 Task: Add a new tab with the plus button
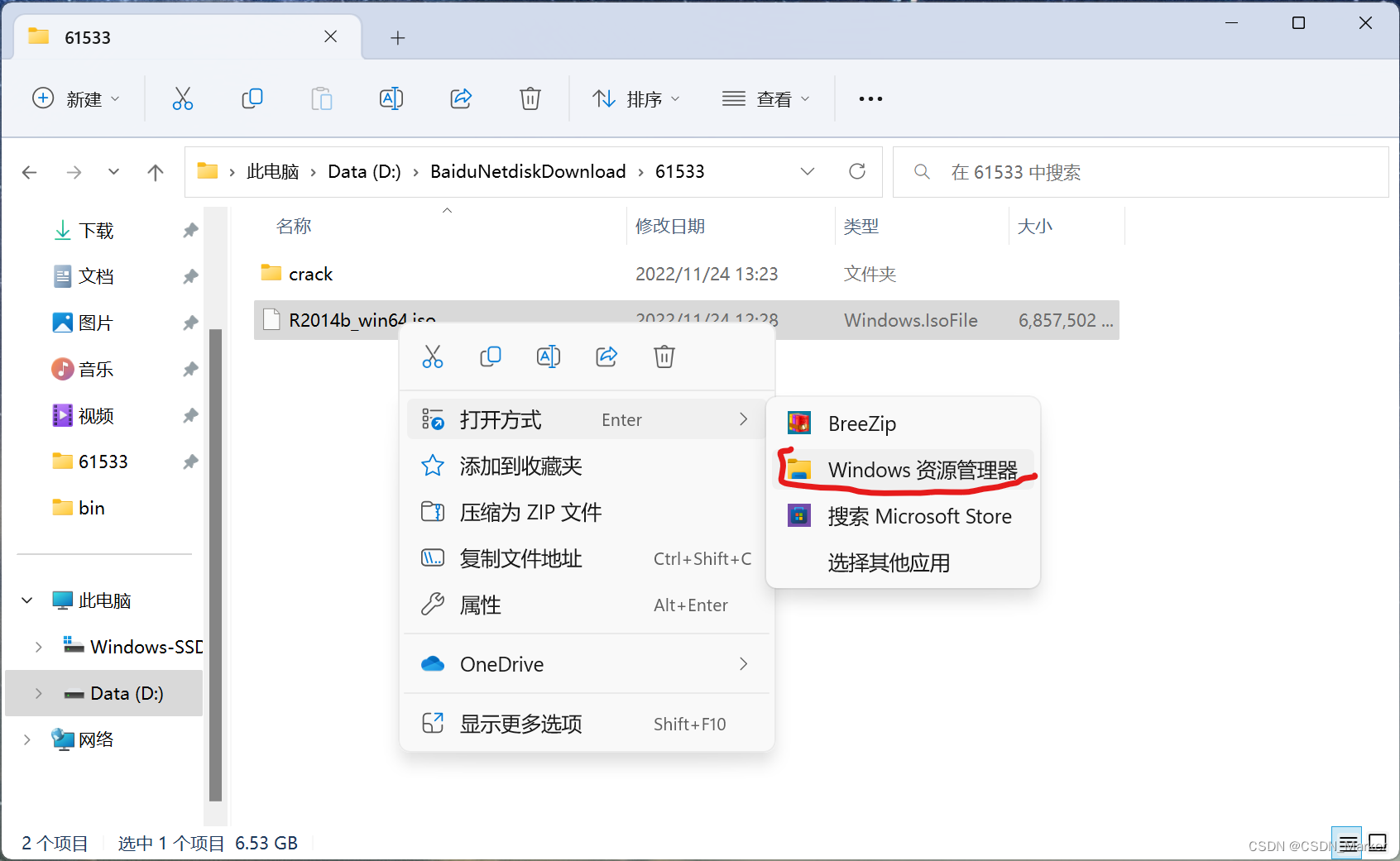[398, 37]
